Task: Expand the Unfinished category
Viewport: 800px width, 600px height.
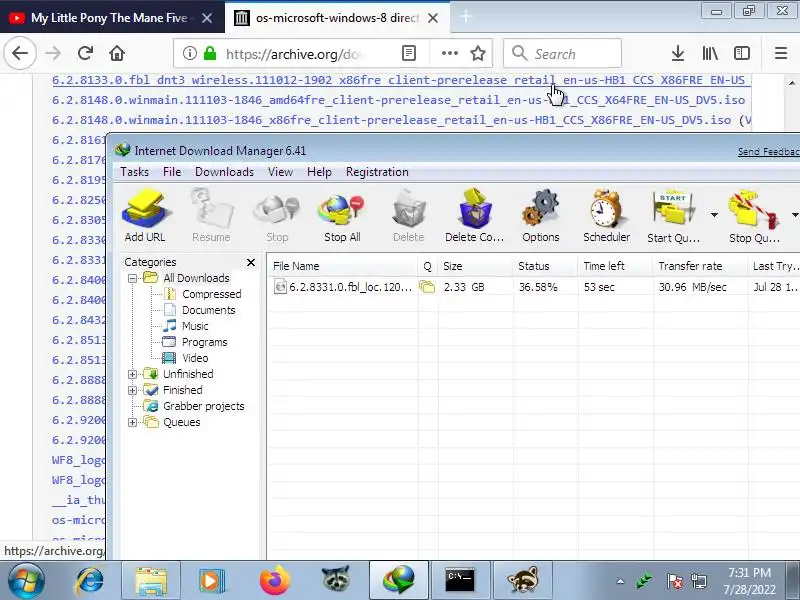Action: [x=132, y=374]
